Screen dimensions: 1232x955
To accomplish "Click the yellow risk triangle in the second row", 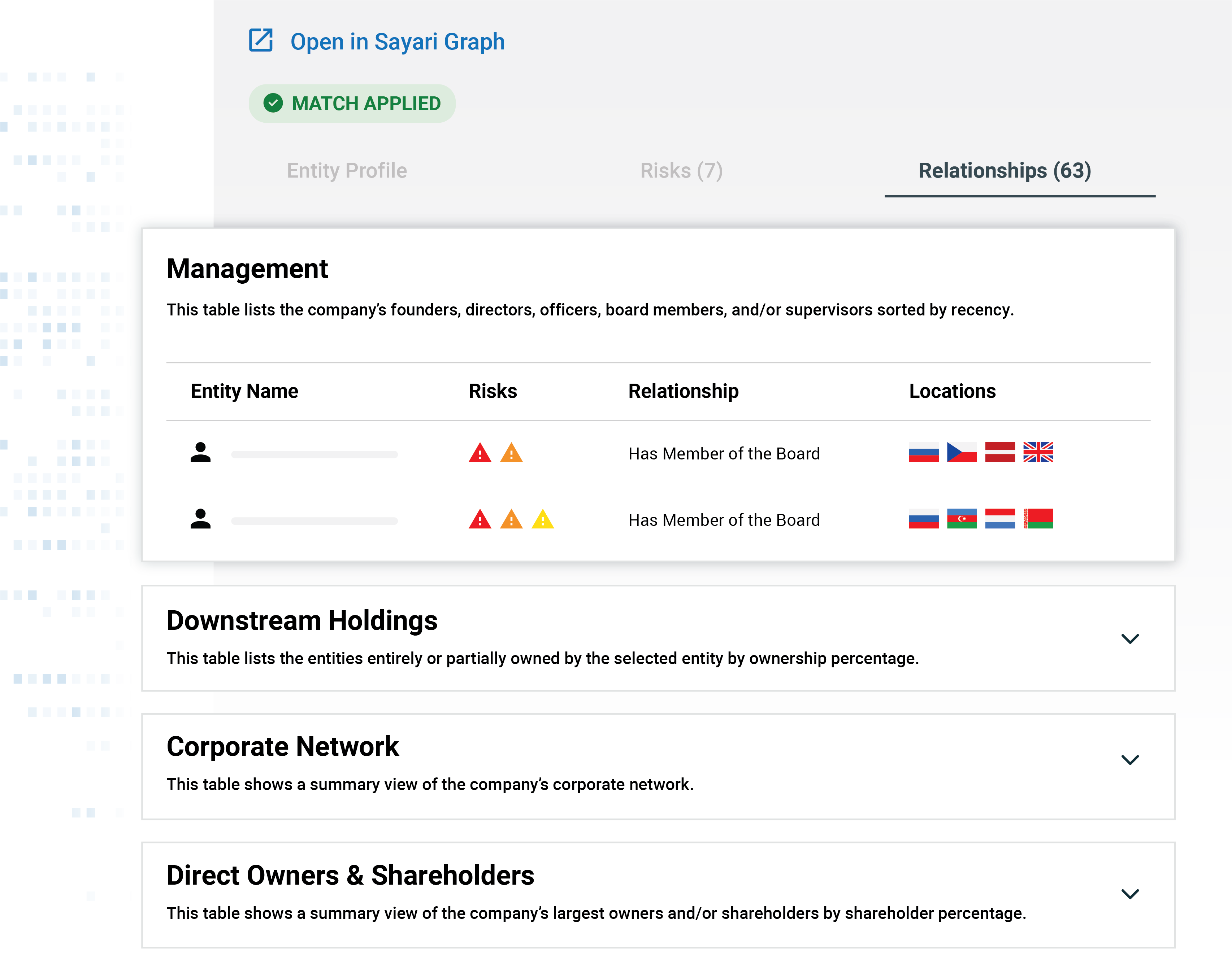I will coord(543,519).
